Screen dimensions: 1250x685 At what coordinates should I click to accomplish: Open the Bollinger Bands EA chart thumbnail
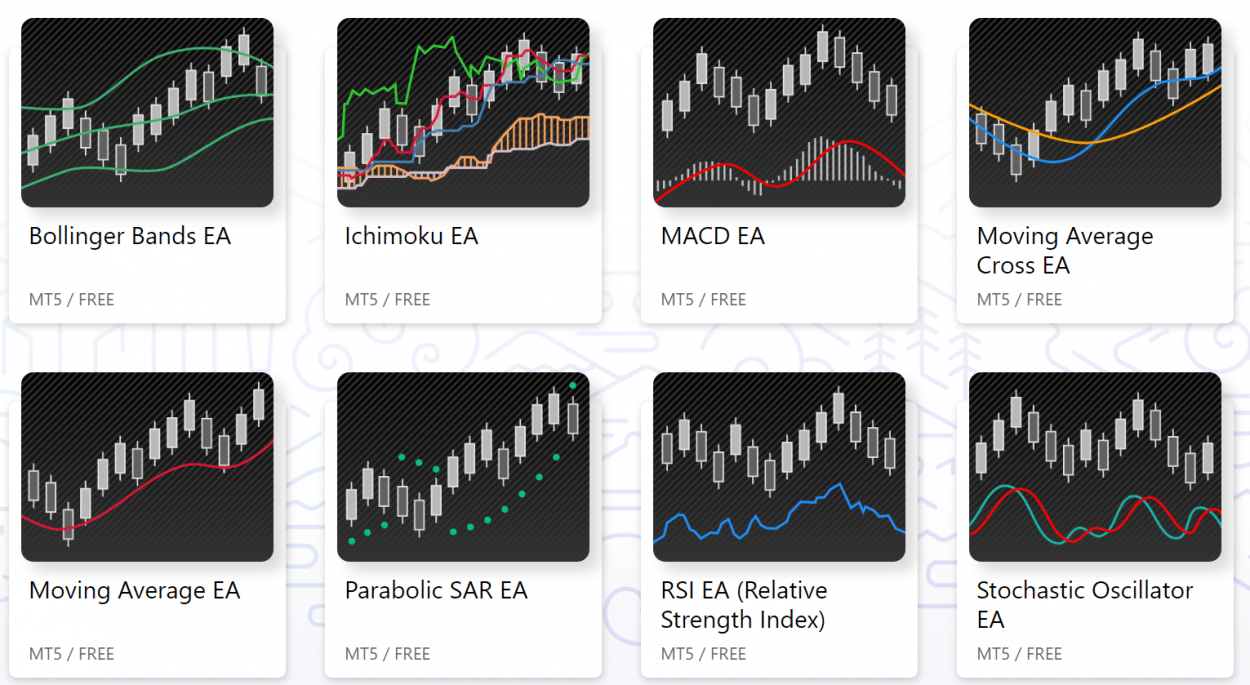tap(147, 113)
